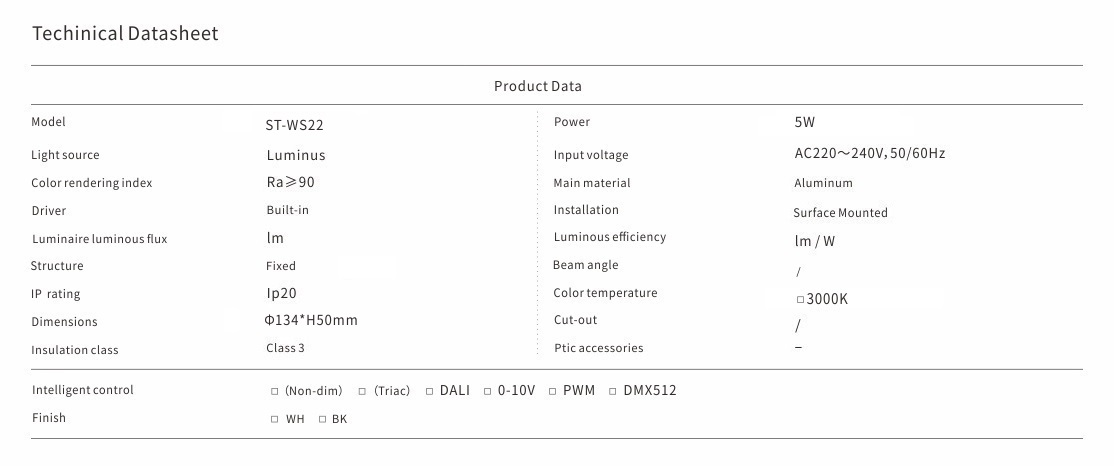Check the PWM control option
The height and width of the screenshot is (466, 1114).
point(553,391)
